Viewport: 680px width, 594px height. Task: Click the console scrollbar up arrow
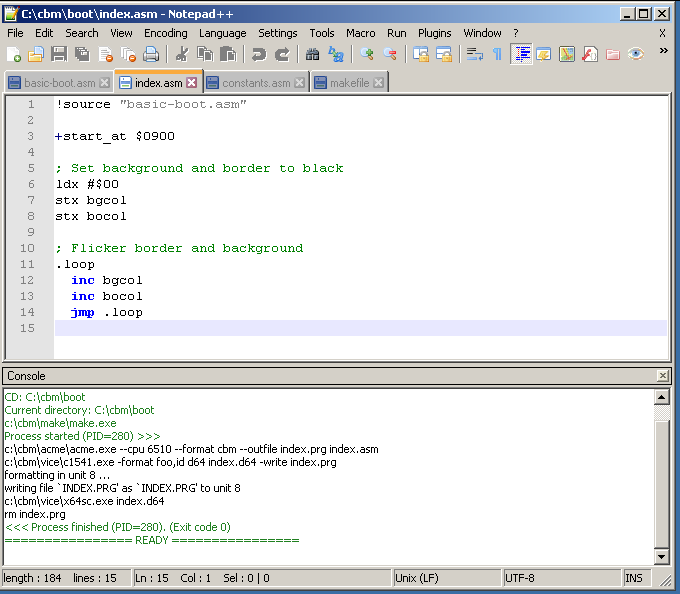pos(661,397)
